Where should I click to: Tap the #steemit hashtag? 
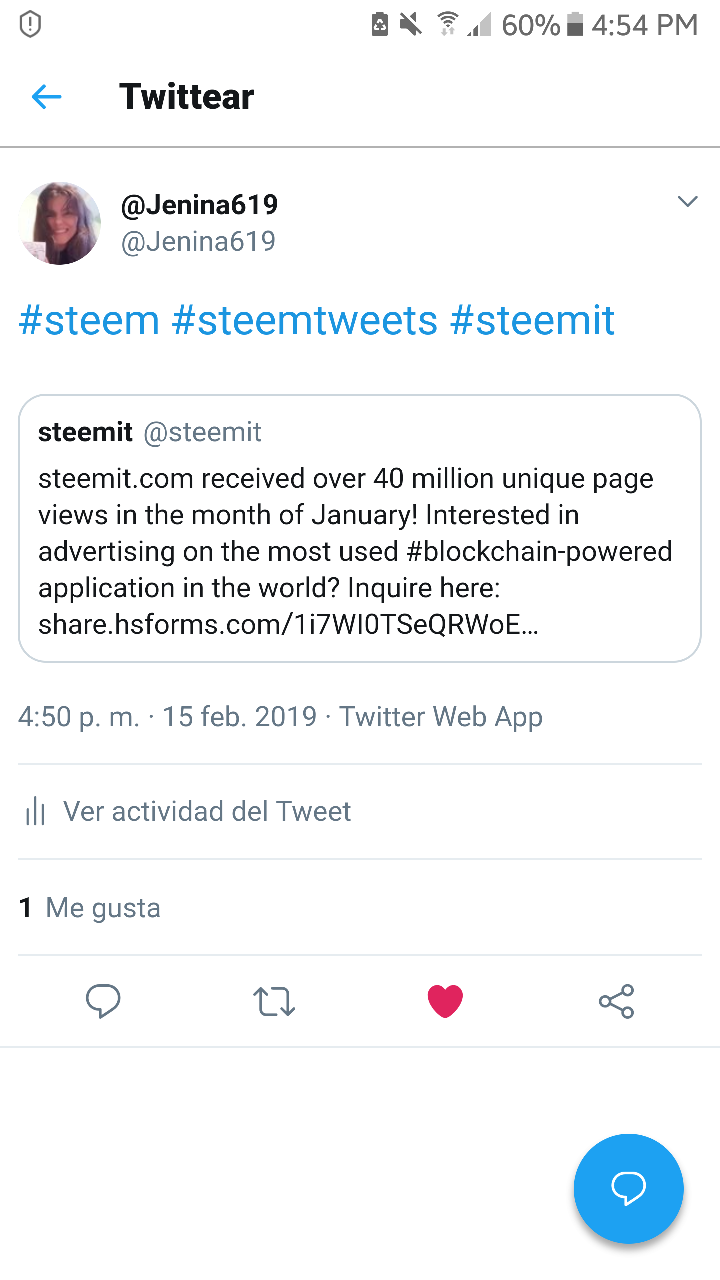(x=532, y=321)
